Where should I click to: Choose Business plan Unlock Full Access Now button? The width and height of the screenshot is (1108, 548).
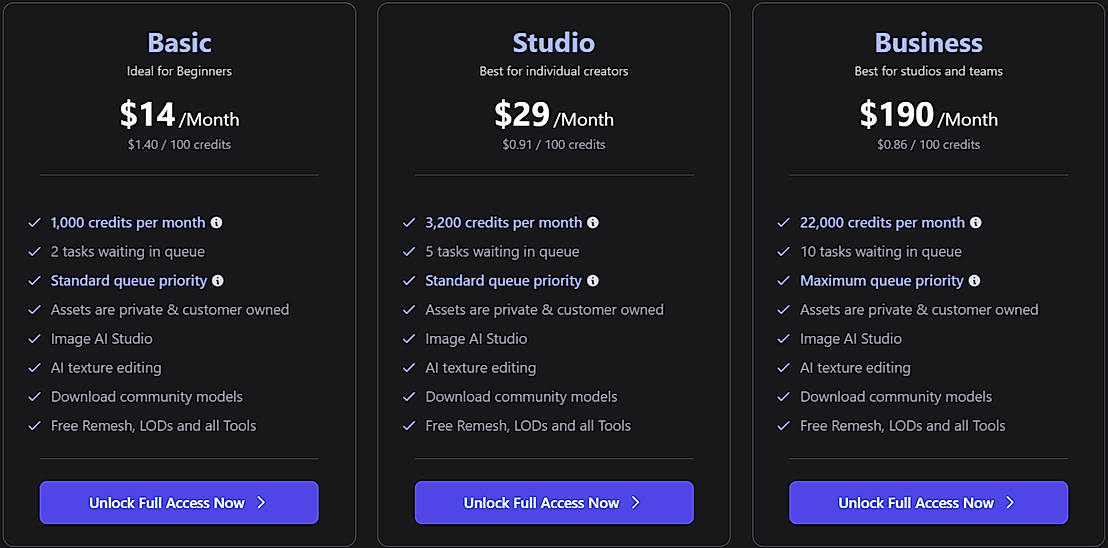click(928, 502)
